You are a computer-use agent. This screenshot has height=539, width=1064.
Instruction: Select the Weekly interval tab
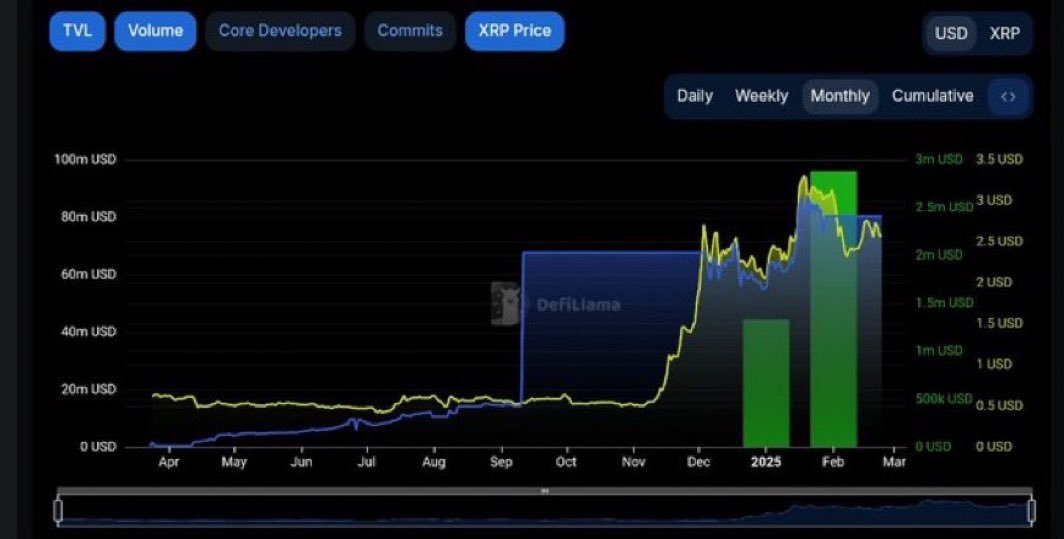coord(761,96)
